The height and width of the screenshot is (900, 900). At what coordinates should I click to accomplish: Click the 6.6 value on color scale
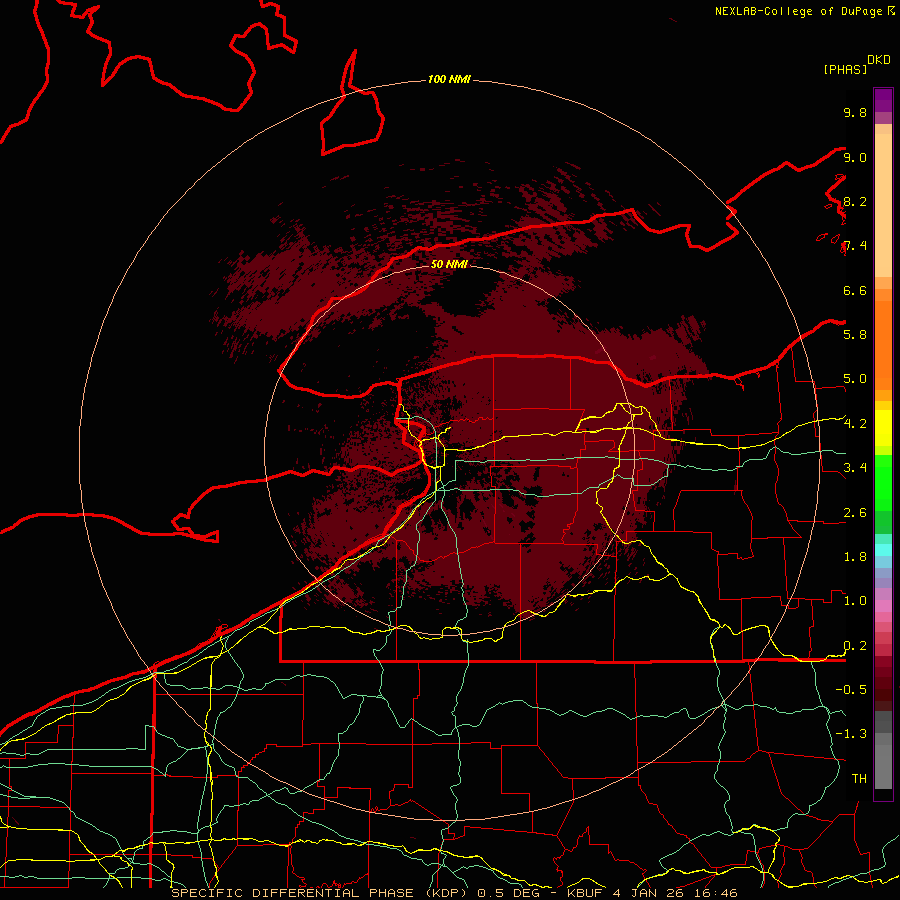click(855, 290)
